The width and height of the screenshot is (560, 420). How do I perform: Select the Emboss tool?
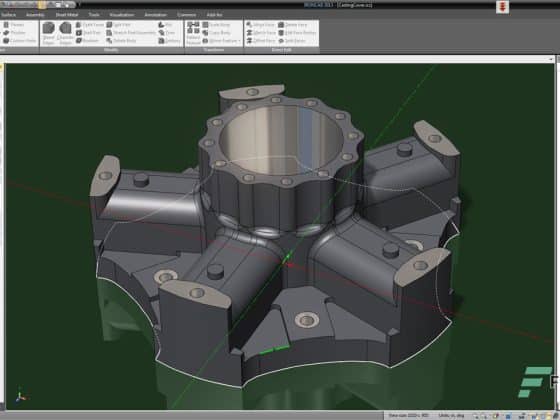coord(170,41)
